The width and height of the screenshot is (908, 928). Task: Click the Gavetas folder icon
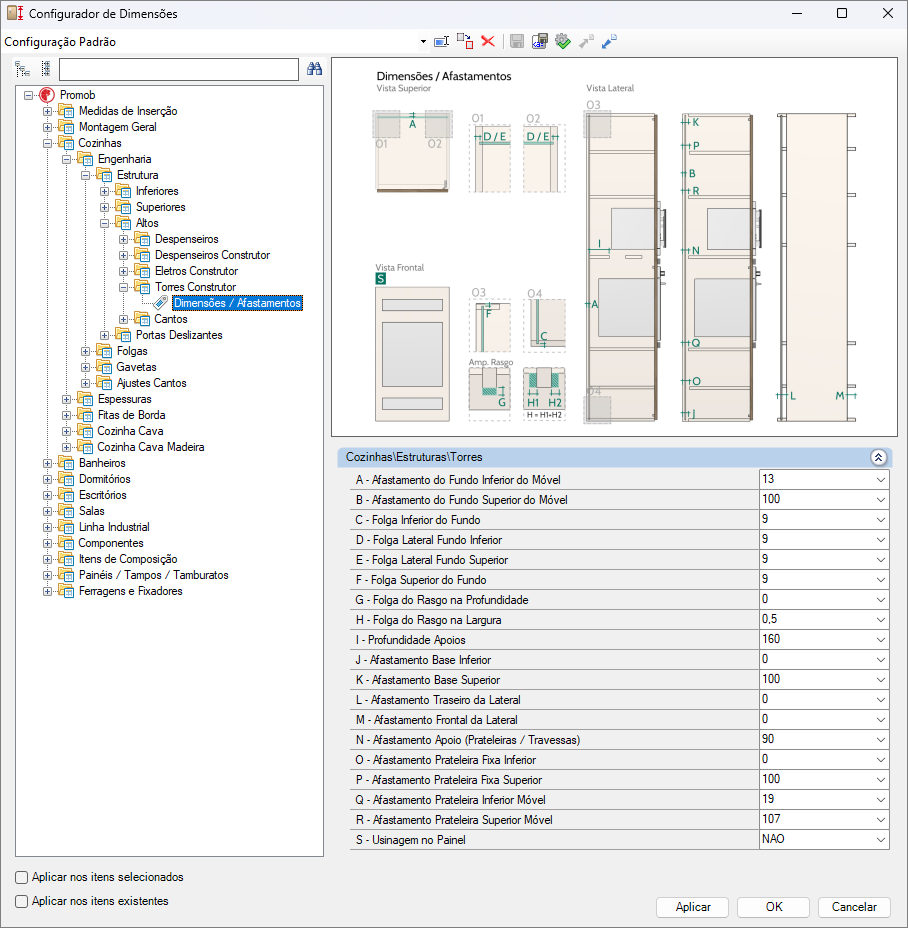click(104, 367)
